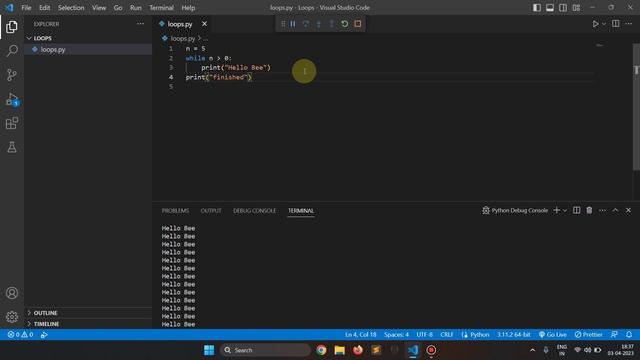Close the loops.py editor tab
This screenshot has width=640, height=360.
point(204,24)
